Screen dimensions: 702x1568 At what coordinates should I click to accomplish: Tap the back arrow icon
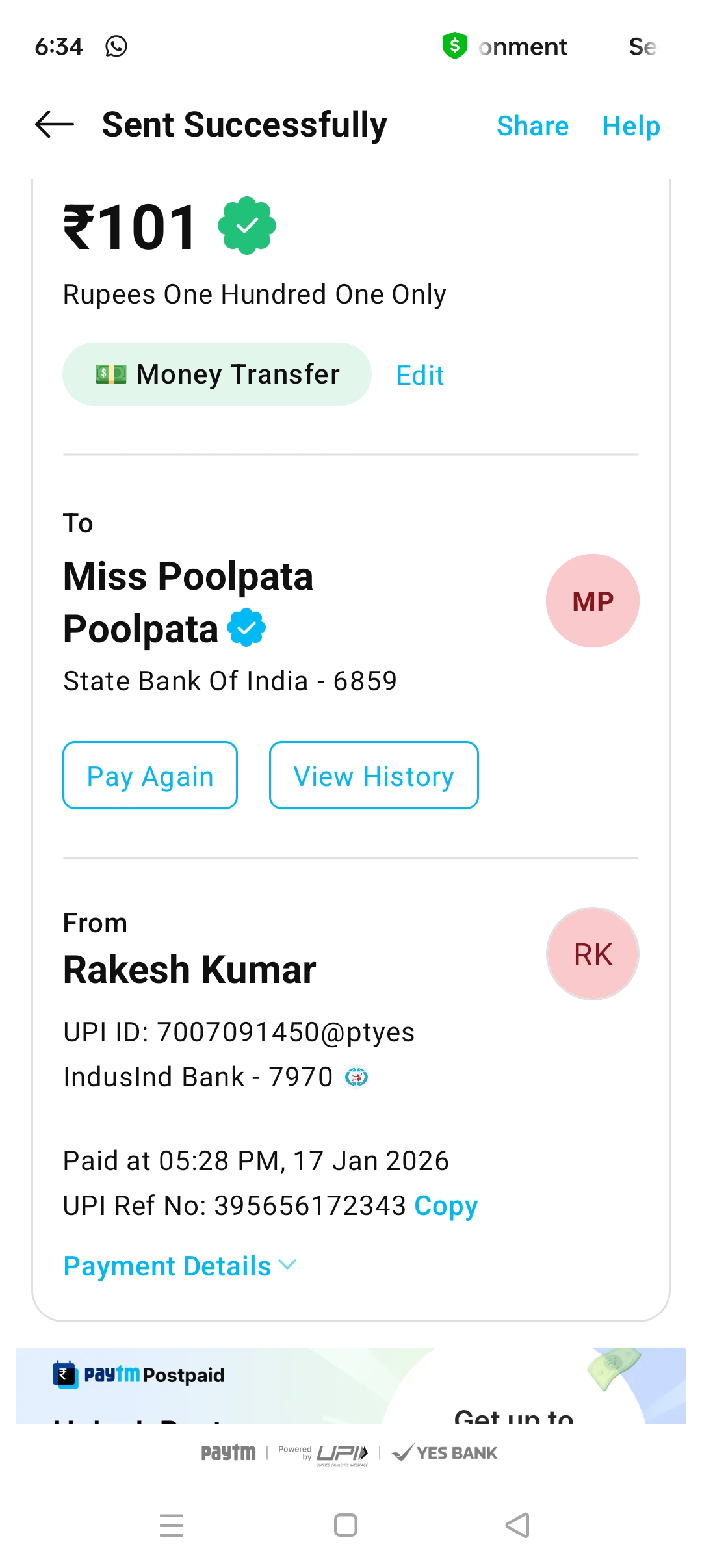coord(55,125)
